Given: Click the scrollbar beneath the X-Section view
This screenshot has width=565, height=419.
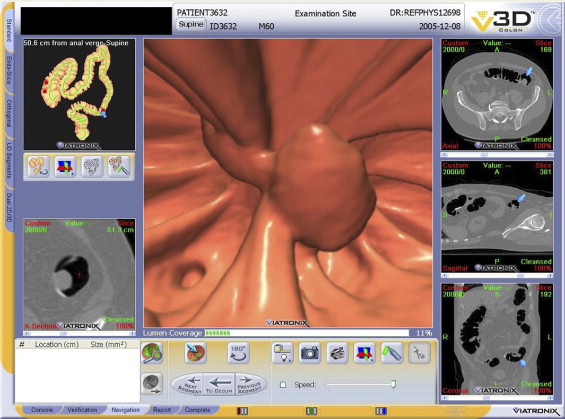Looking at the screenshot, I should (79, 334).
